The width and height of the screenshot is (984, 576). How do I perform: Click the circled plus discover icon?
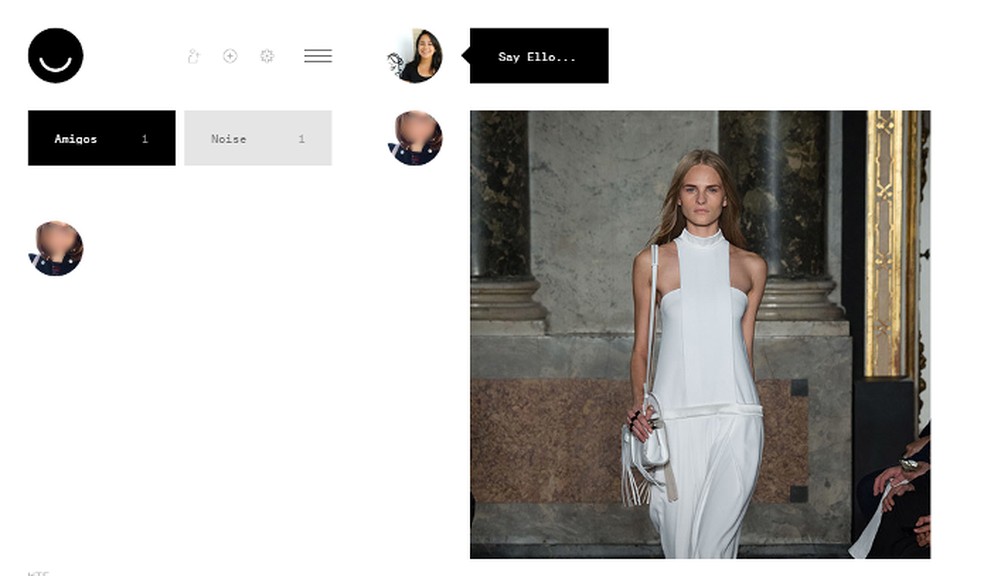pyautogui.click(x=230, y=56)
